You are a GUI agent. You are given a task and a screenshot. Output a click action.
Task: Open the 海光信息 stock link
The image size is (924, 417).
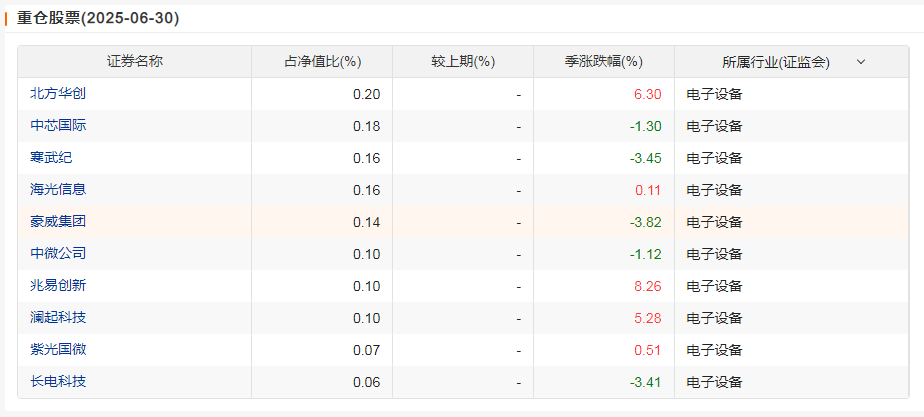[58, 190]
